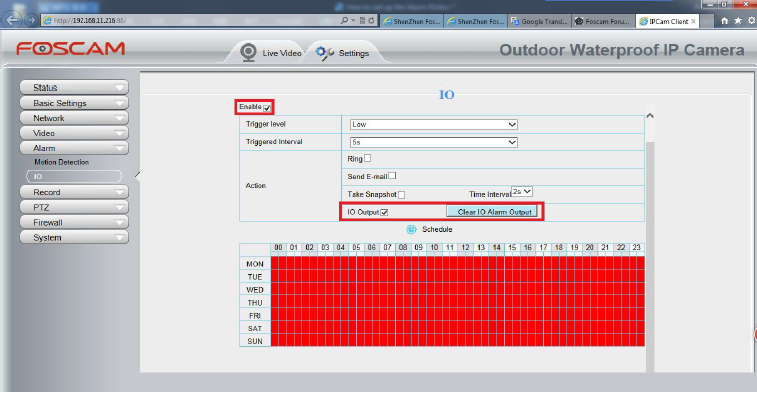Open the Triggered Interval dropdown

pos(434,142)
